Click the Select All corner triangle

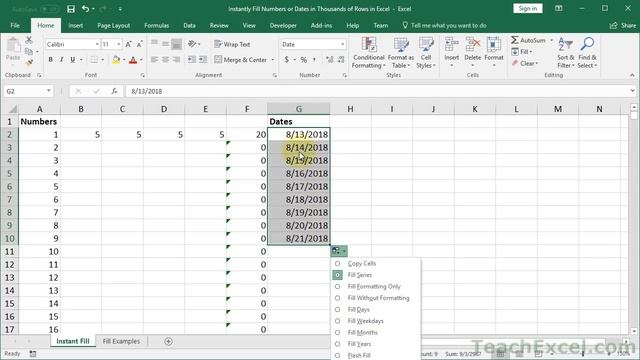click(x=13, y=109)
